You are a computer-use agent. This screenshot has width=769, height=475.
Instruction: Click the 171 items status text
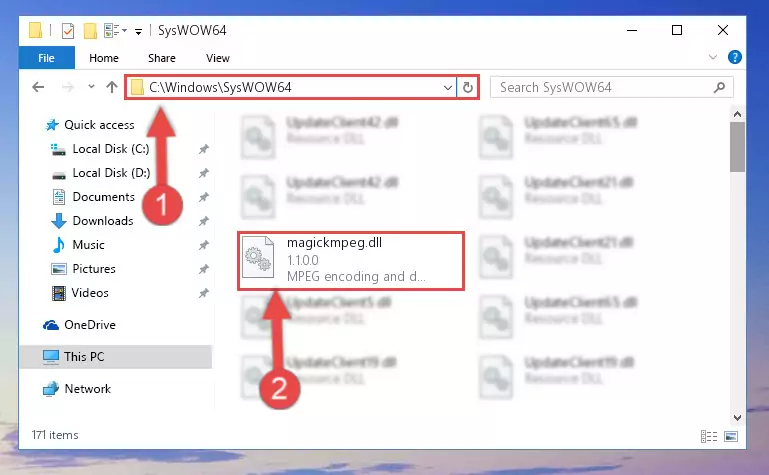pos(55,435)
